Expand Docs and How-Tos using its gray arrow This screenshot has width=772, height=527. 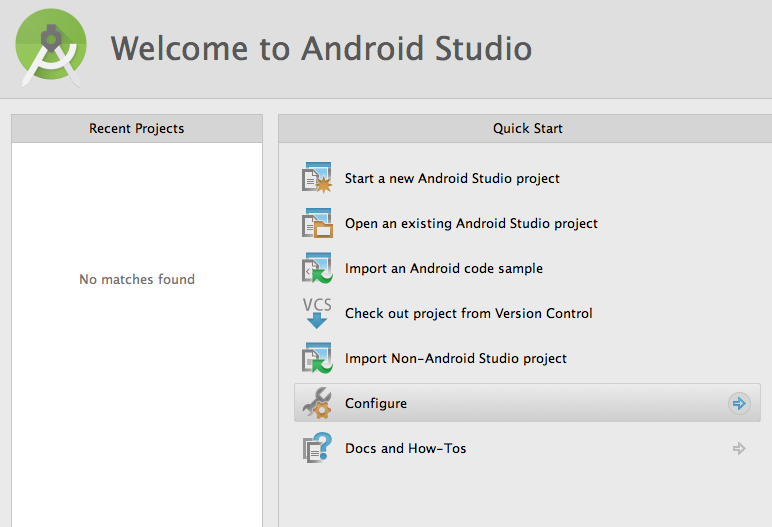coord(739,449)
